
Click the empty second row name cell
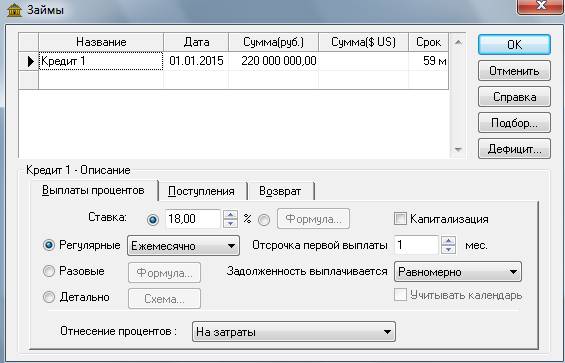coord(101,80)
